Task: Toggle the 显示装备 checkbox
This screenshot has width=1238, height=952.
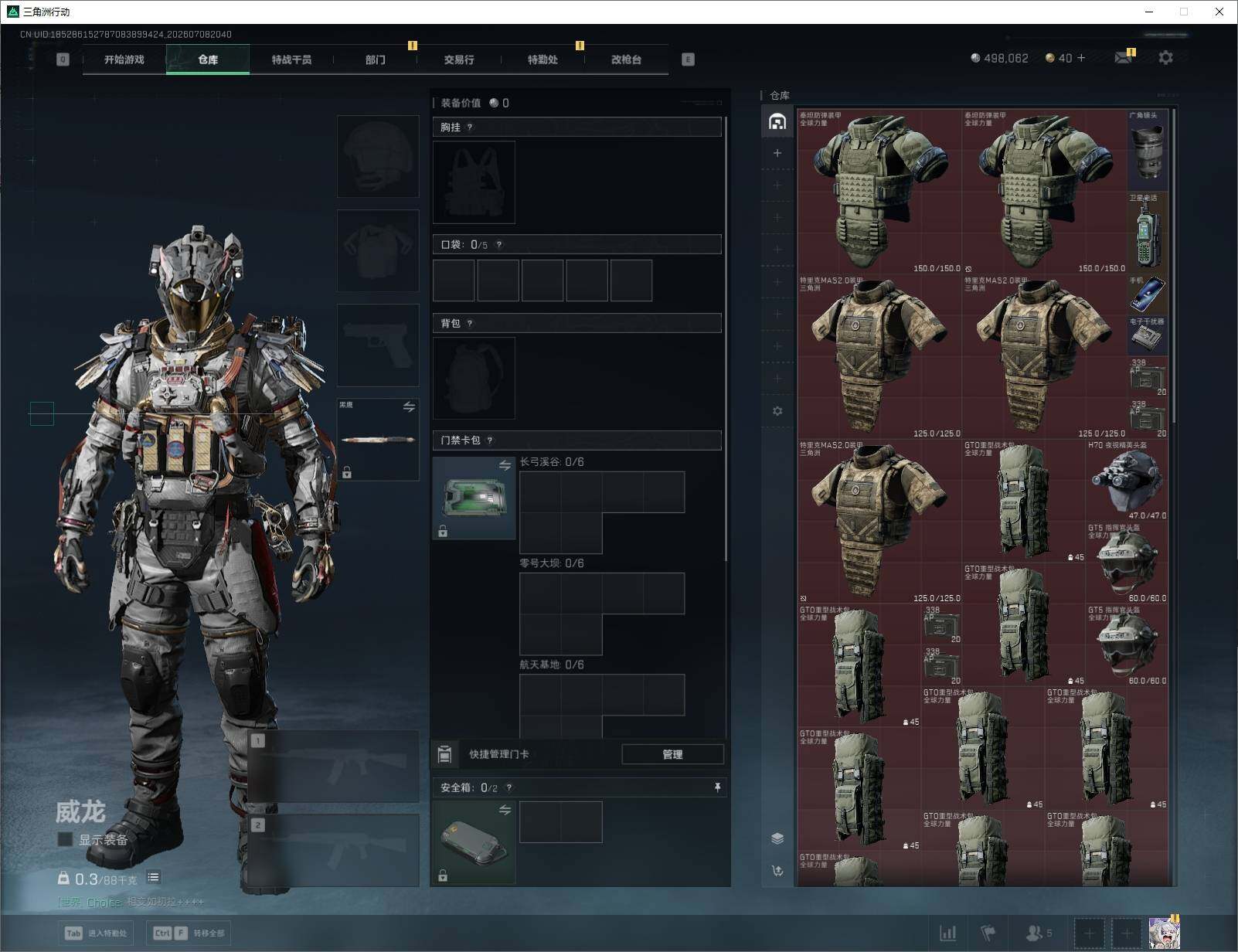Action: 66,839
